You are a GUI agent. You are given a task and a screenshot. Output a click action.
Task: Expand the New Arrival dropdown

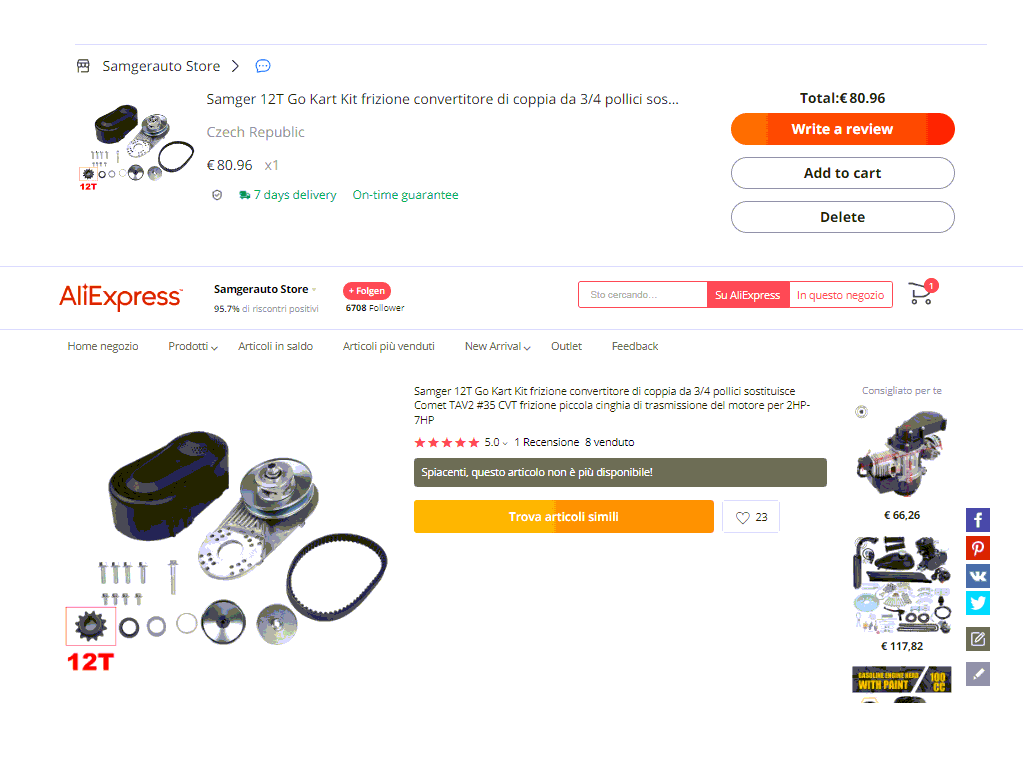(497, 346)
